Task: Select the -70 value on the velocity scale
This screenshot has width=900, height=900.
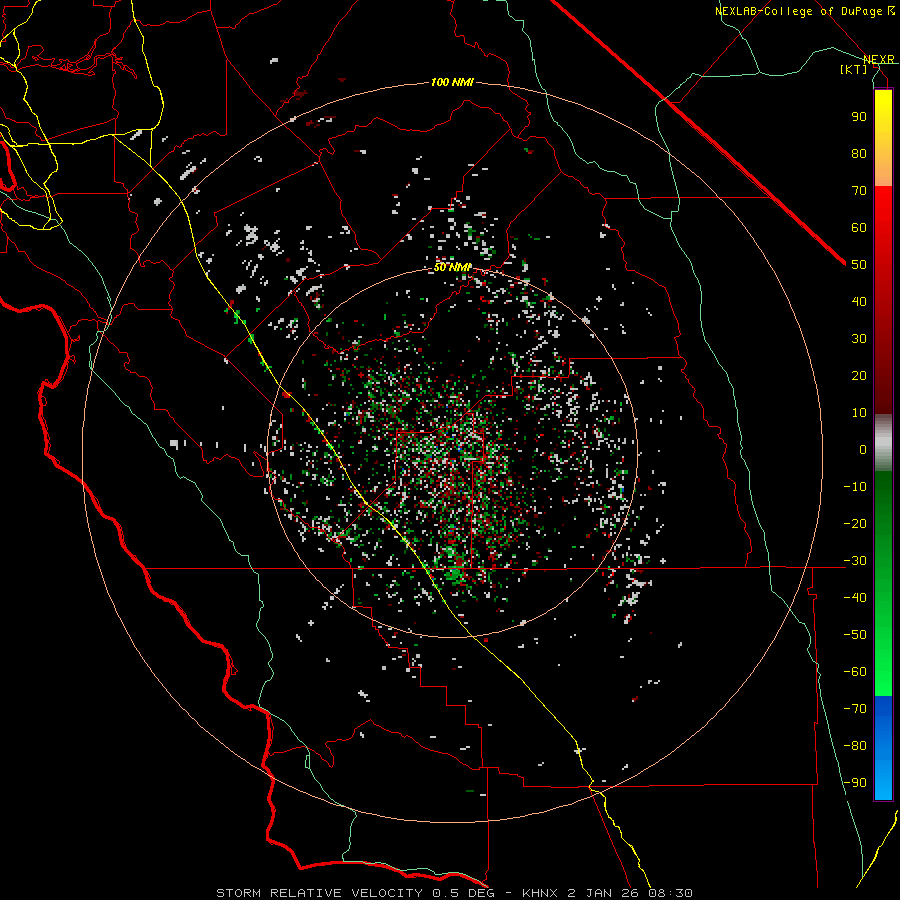Action: tap(855, 709)
